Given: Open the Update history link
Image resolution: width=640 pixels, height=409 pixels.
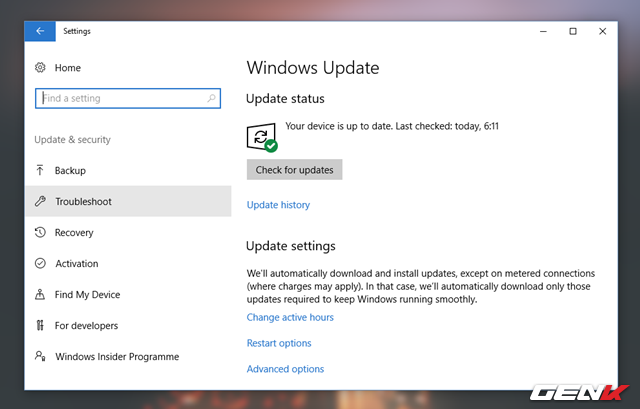Looking at the screenshot, I should [x=278, y=205].
